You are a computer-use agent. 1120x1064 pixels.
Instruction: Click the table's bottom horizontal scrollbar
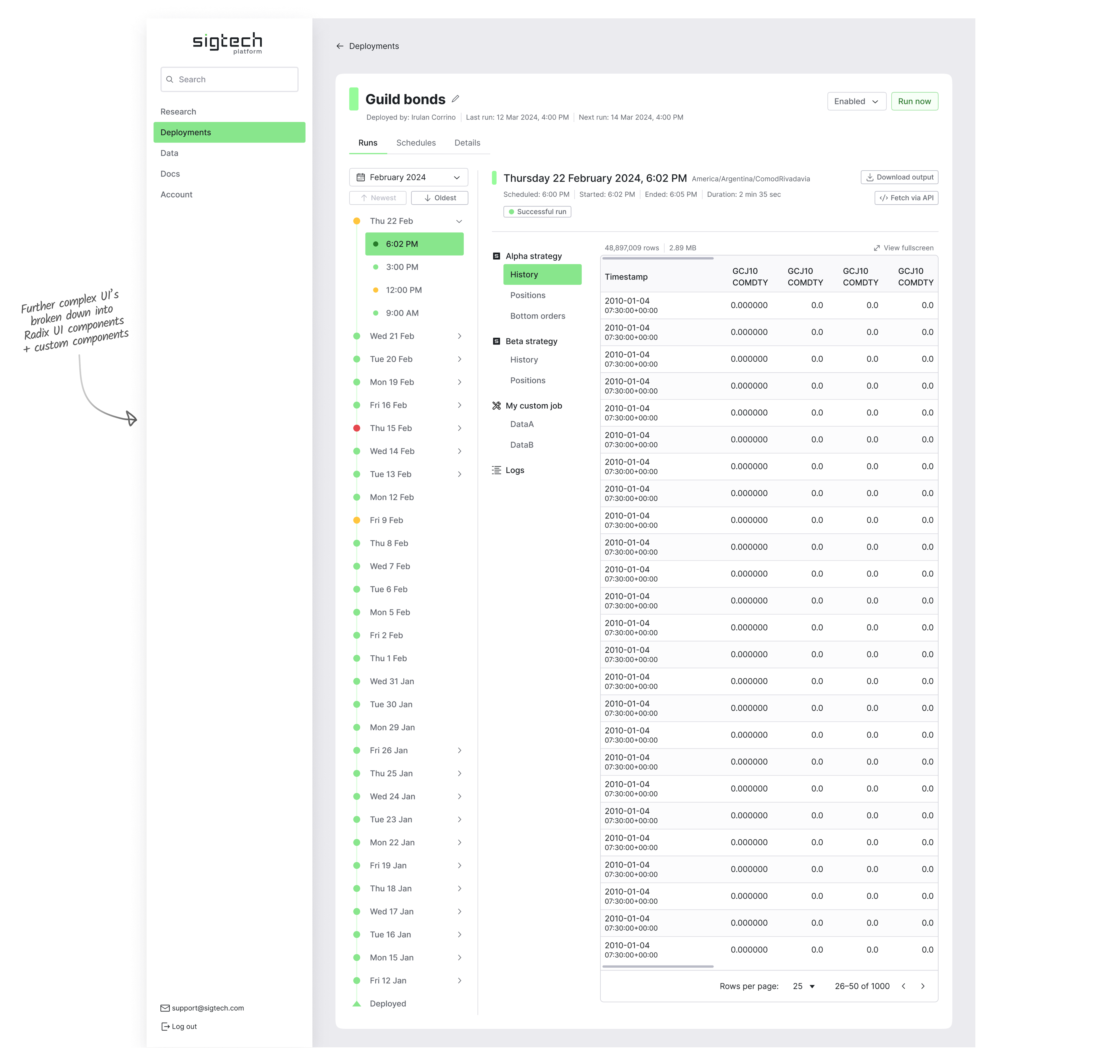click(x=658, y=967)
